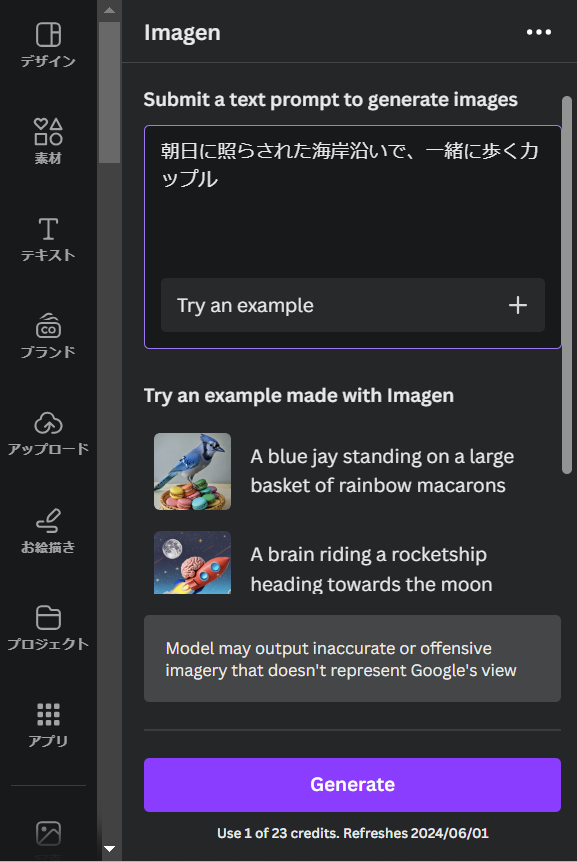This screenshot has height=862, width=577.
Task: Open the photo icon at sidebar bottom
Action: coord(48,833)
